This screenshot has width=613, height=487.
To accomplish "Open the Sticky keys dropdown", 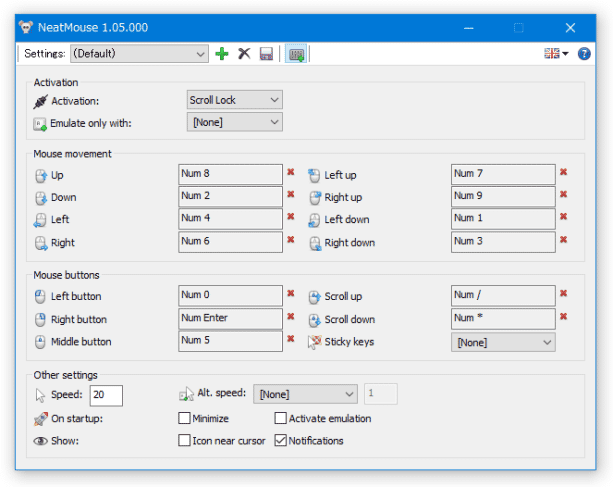I will point(503,342).
